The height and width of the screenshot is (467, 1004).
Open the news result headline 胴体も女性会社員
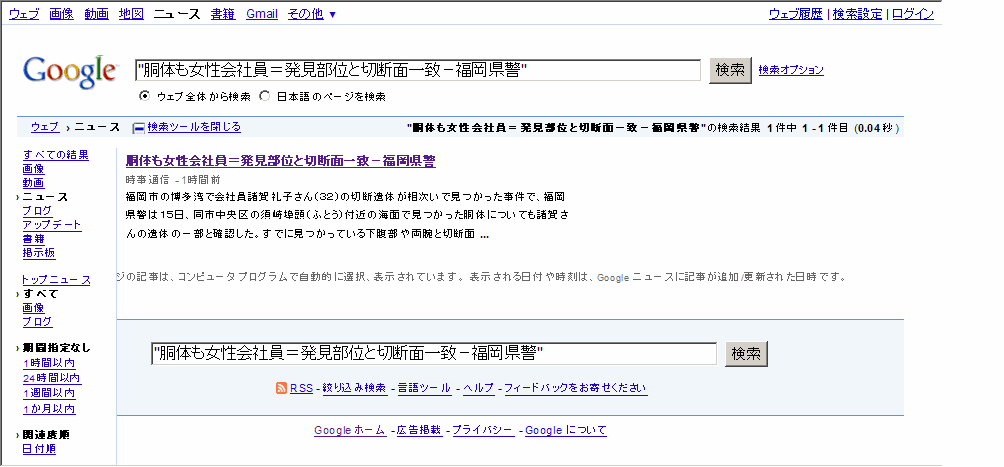[280, 161]
